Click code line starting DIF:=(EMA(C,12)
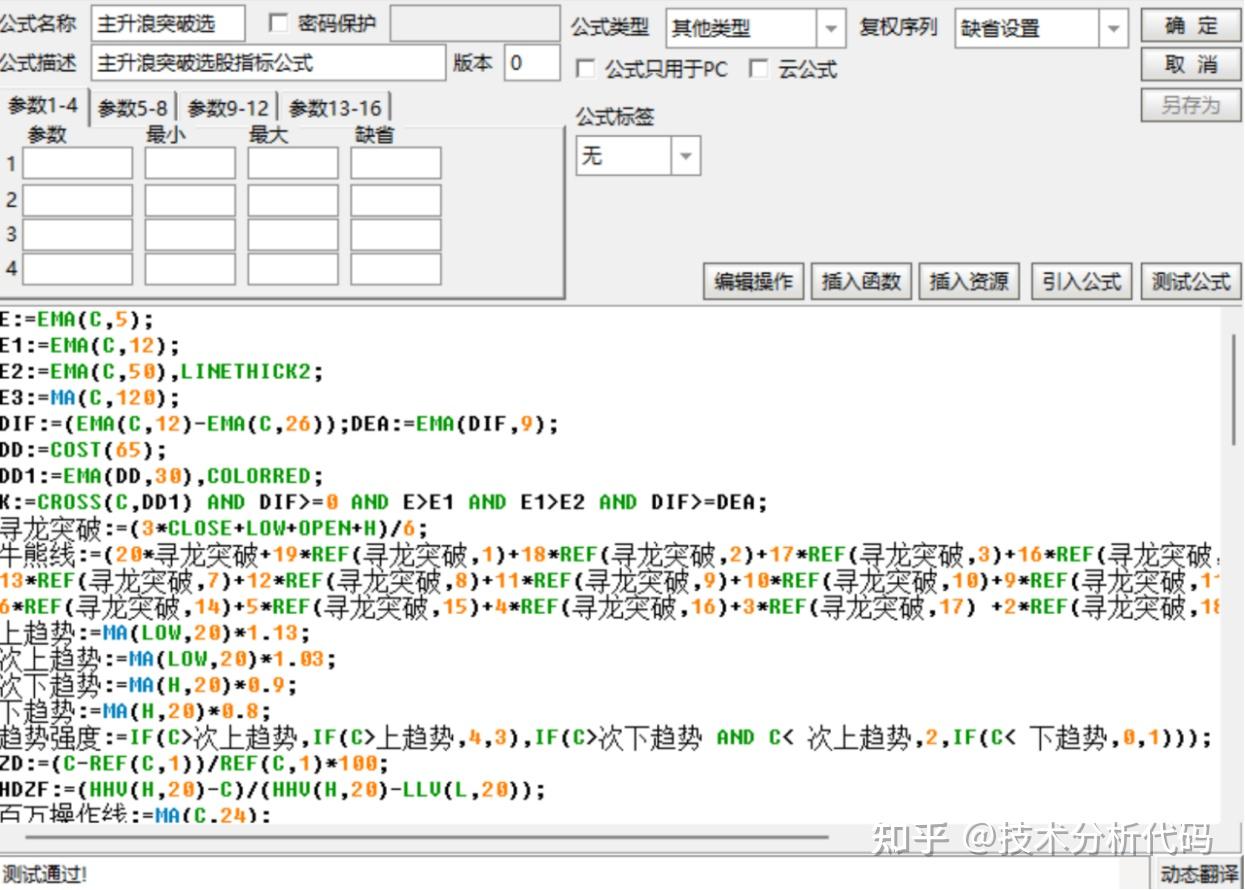Viewport: 1245px width, 890px height. (280, 424)
